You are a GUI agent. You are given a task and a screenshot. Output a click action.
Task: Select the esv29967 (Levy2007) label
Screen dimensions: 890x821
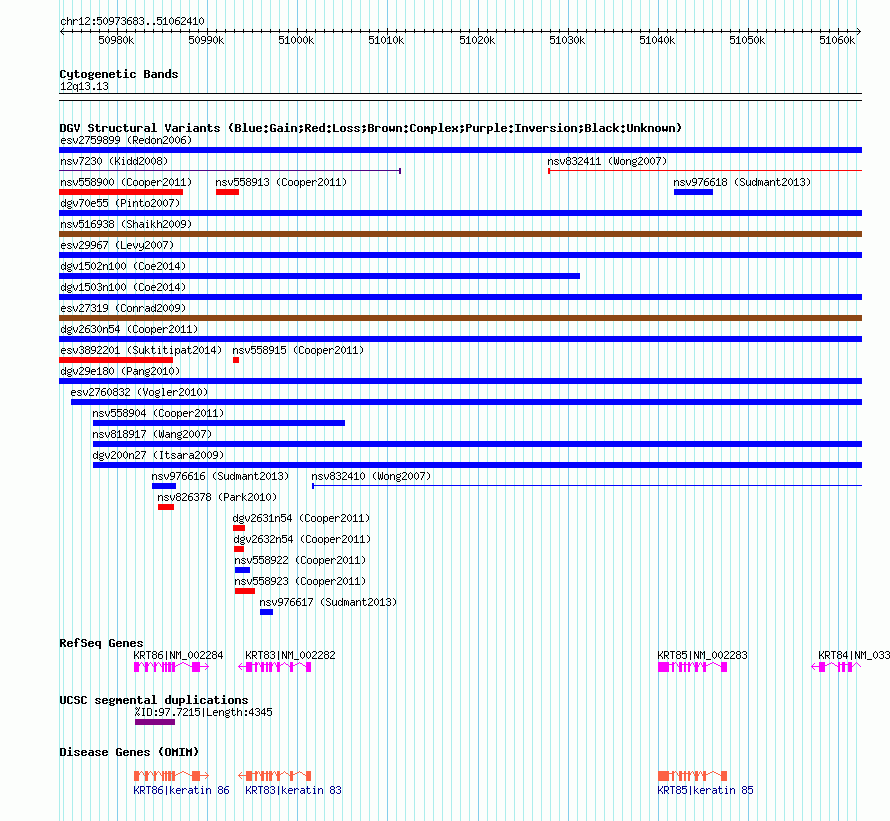117,245
